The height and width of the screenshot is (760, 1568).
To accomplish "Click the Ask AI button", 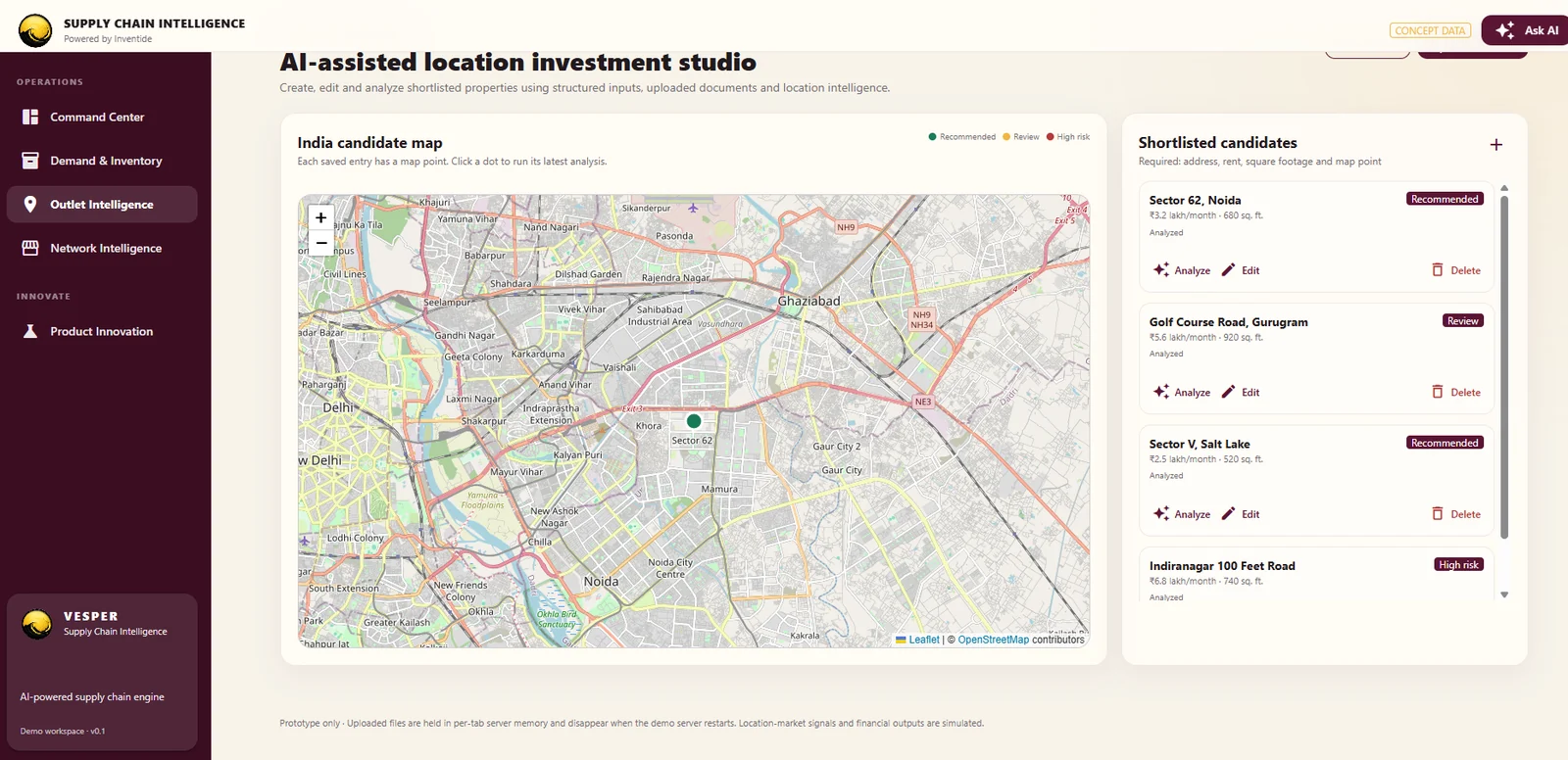I will pos(1525,30).
